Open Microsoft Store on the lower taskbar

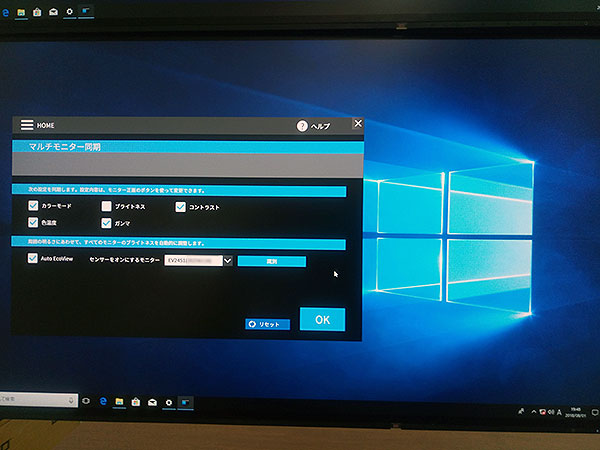(x=135, y=402)
